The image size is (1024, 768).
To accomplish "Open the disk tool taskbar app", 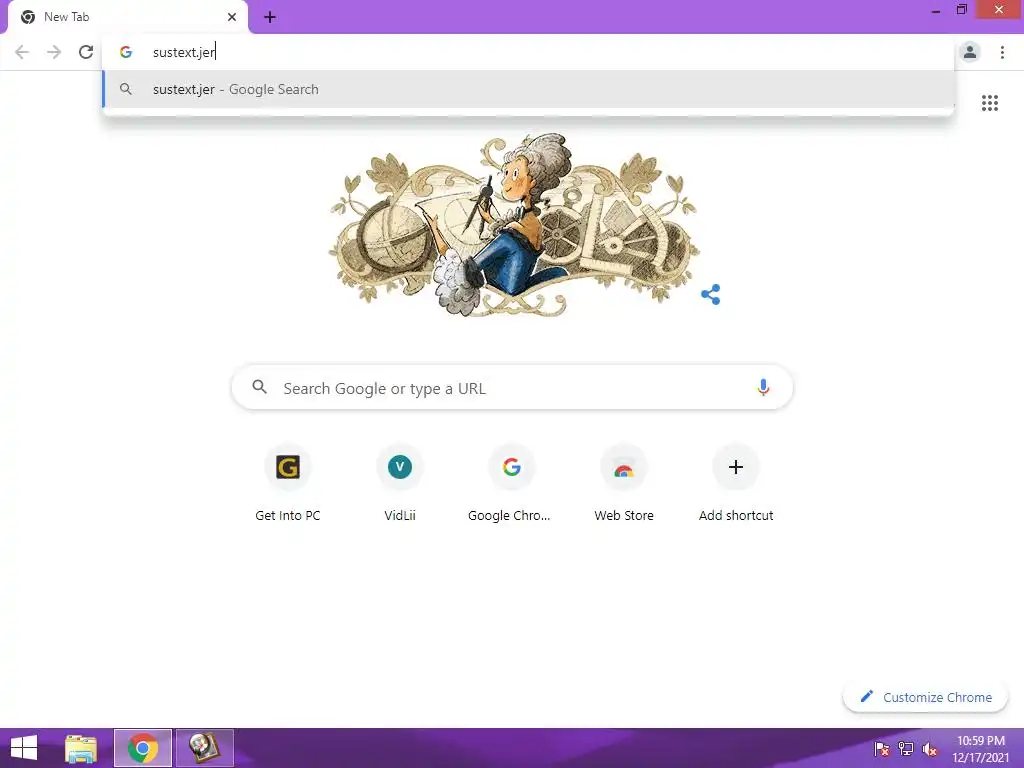I will pos(204,748).
